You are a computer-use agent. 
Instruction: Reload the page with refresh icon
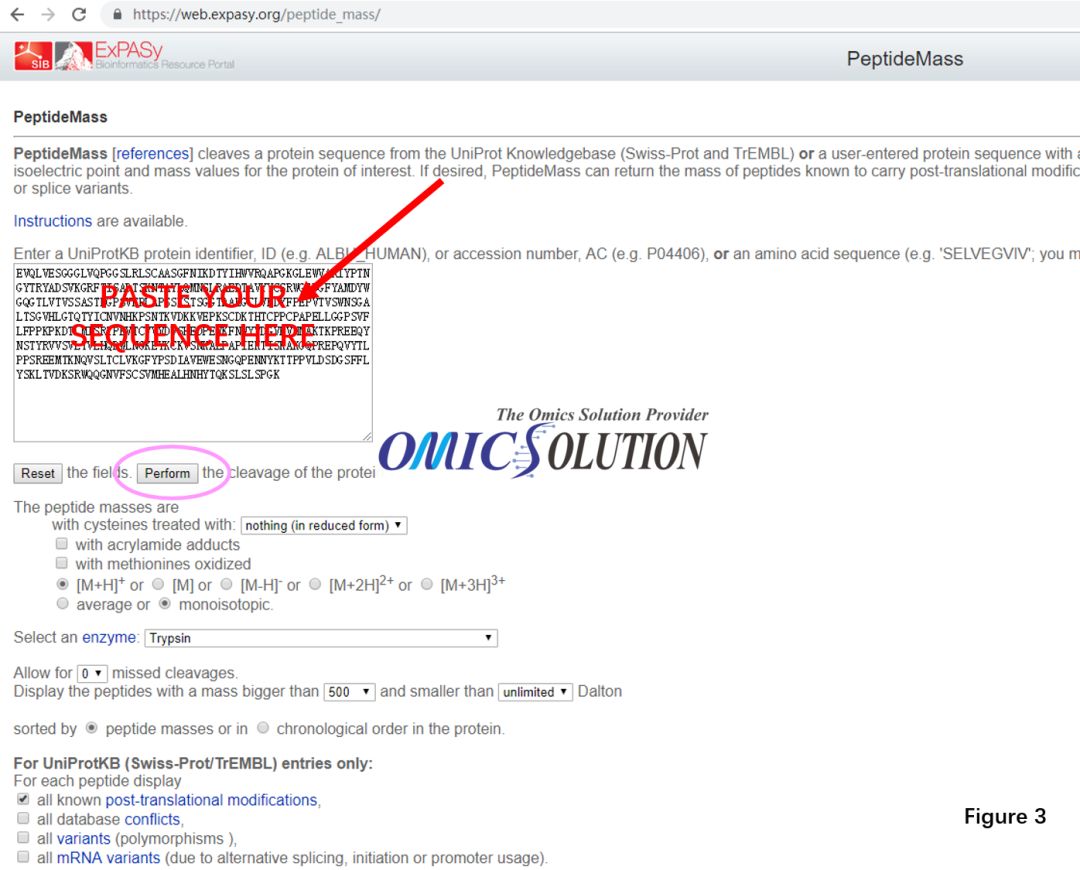pos(79,14)
